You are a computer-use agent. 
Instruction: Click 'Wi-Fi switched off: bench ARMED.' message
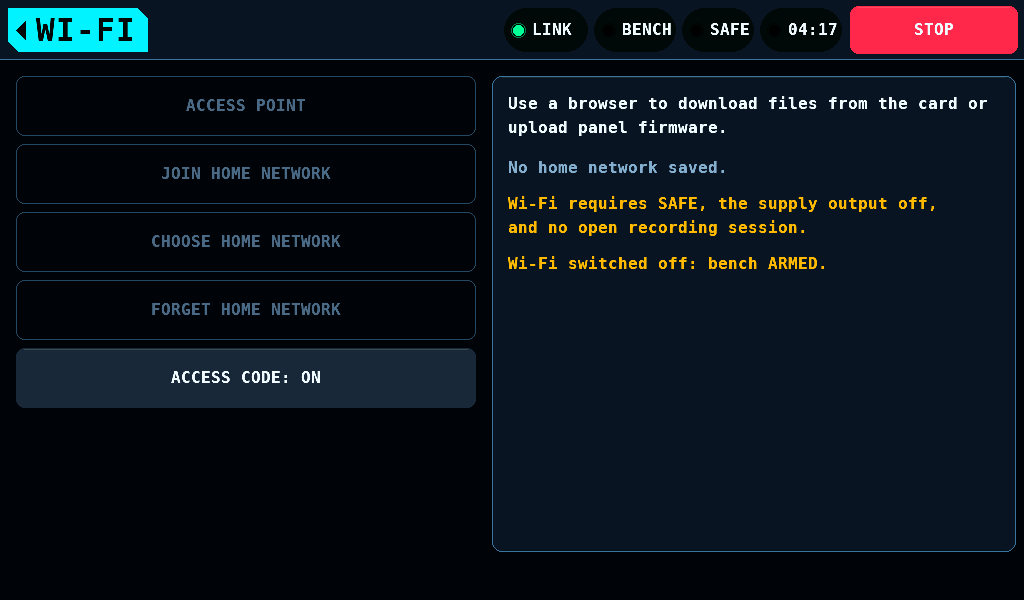pyautogui.click(x=667, y=264)
